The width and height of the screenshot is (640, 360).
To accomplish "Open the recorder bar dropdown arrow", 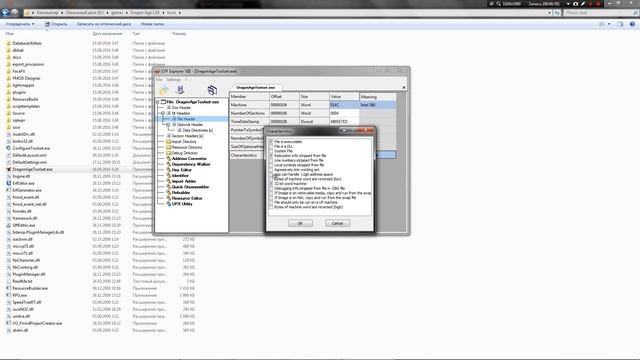I will click(568, 4).
